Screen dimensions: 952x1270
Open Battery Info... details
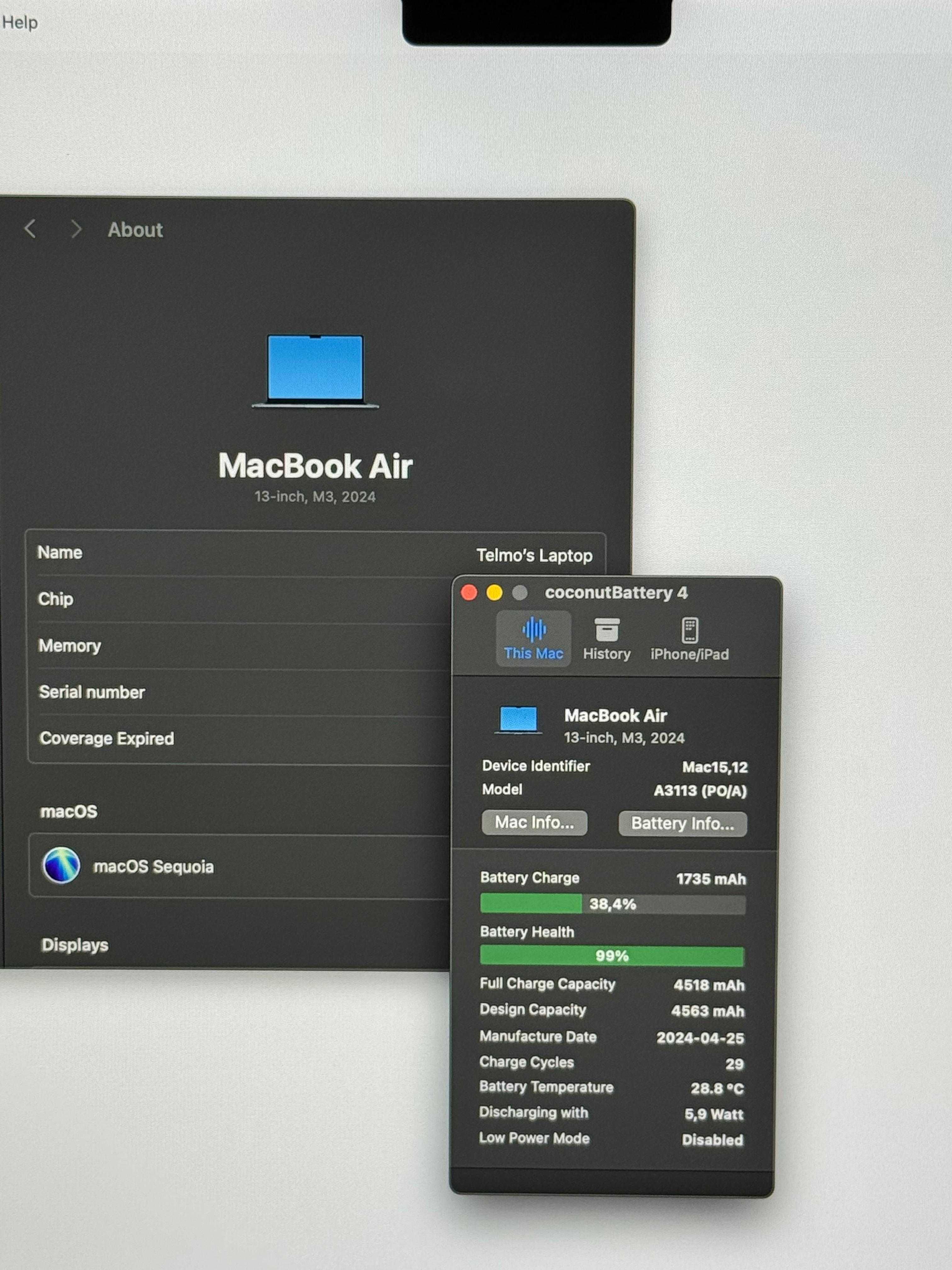(x=683, y=824)
